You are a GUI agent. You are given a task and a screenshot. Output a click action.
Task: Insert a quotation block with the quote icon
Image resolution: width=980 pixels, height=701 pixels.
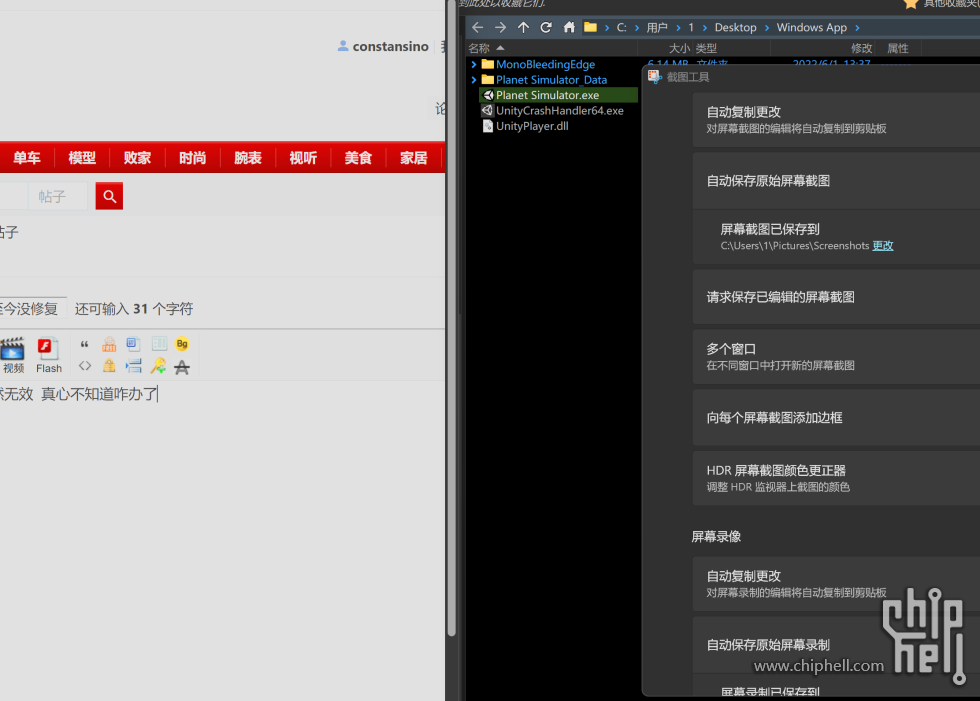click(x=85, y=343)
